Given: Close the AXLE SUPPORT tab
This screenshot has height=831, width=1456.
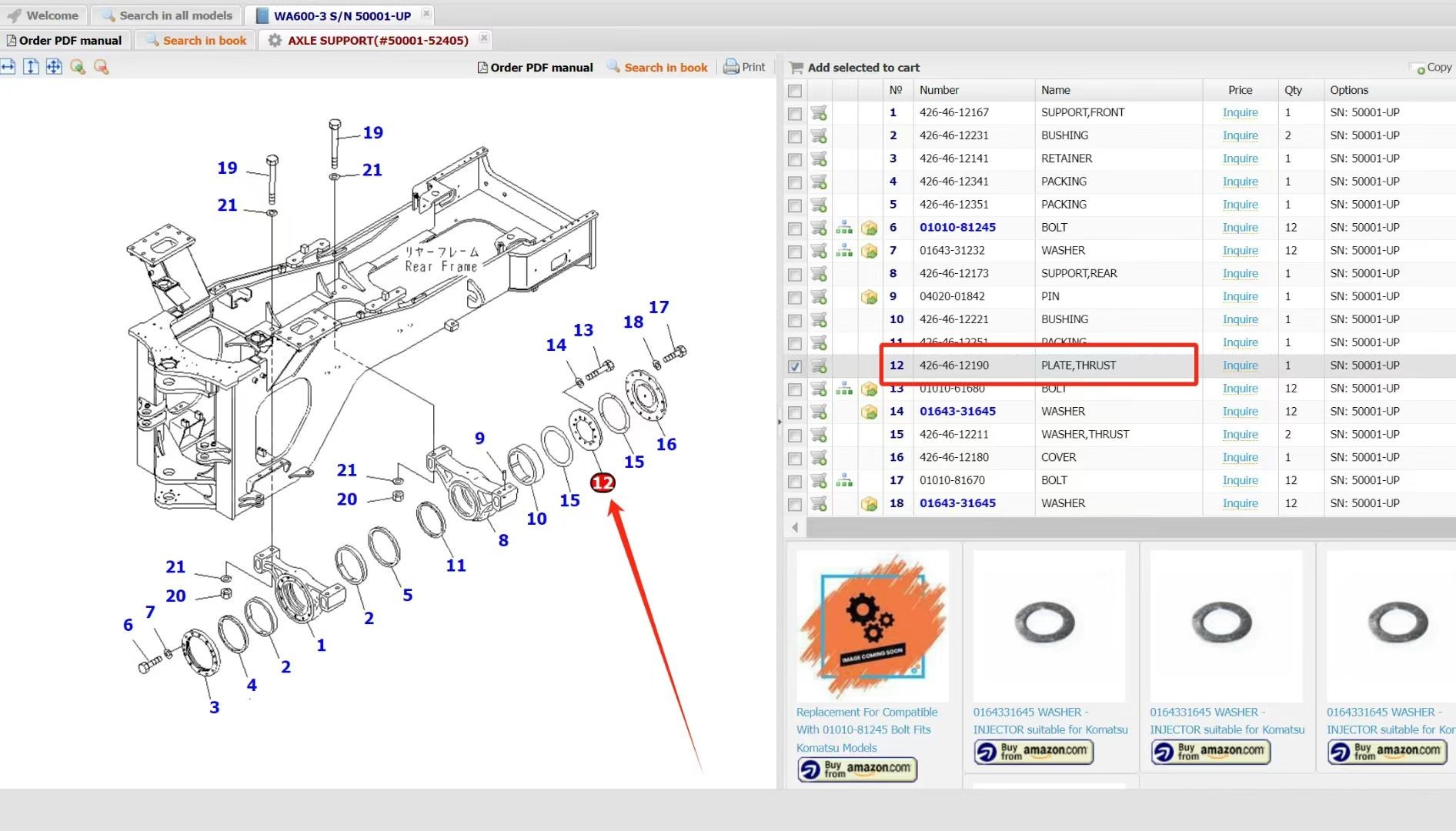Looking at the screenshot, I should pos(484,38).
